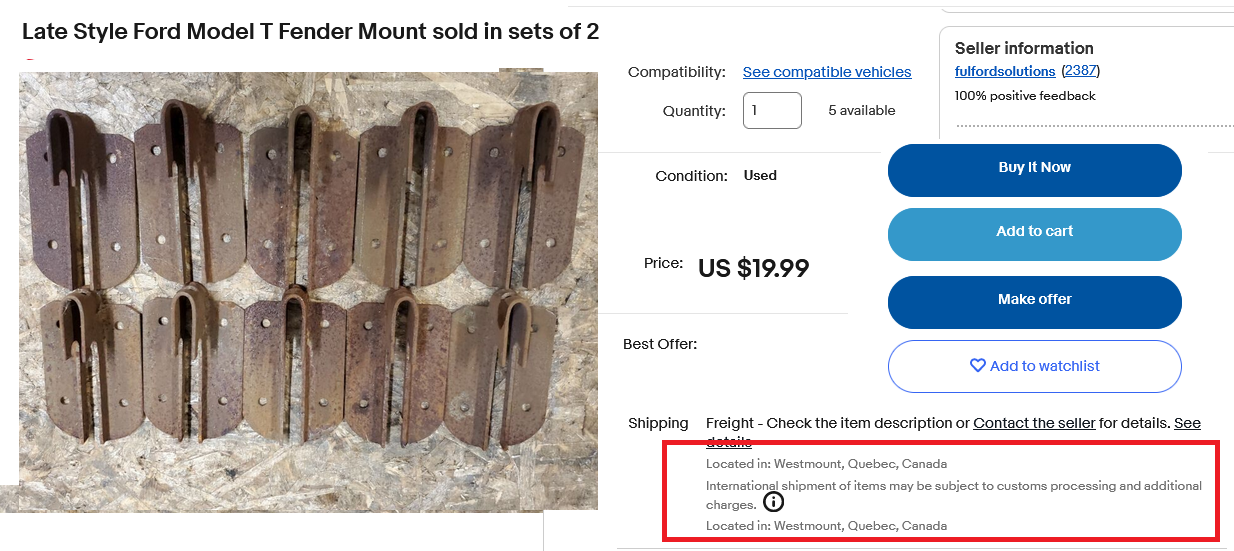Add the fender mounts to cart
1234x551 pixels.
[1034, 232]
